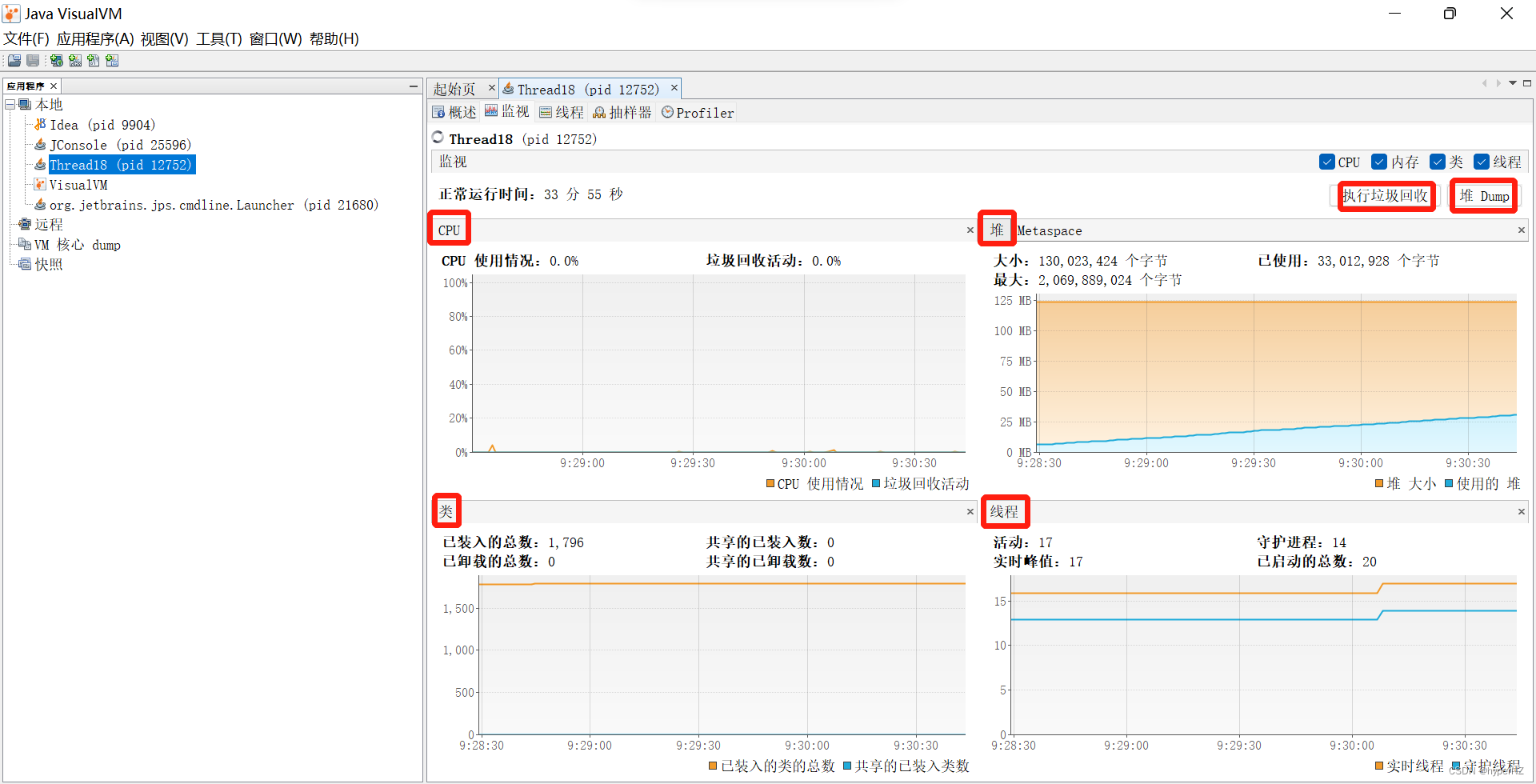The width and height of the screenshot is (1536, 784).
Task: Close the 应用程序 panel tab
Action: 54,86
